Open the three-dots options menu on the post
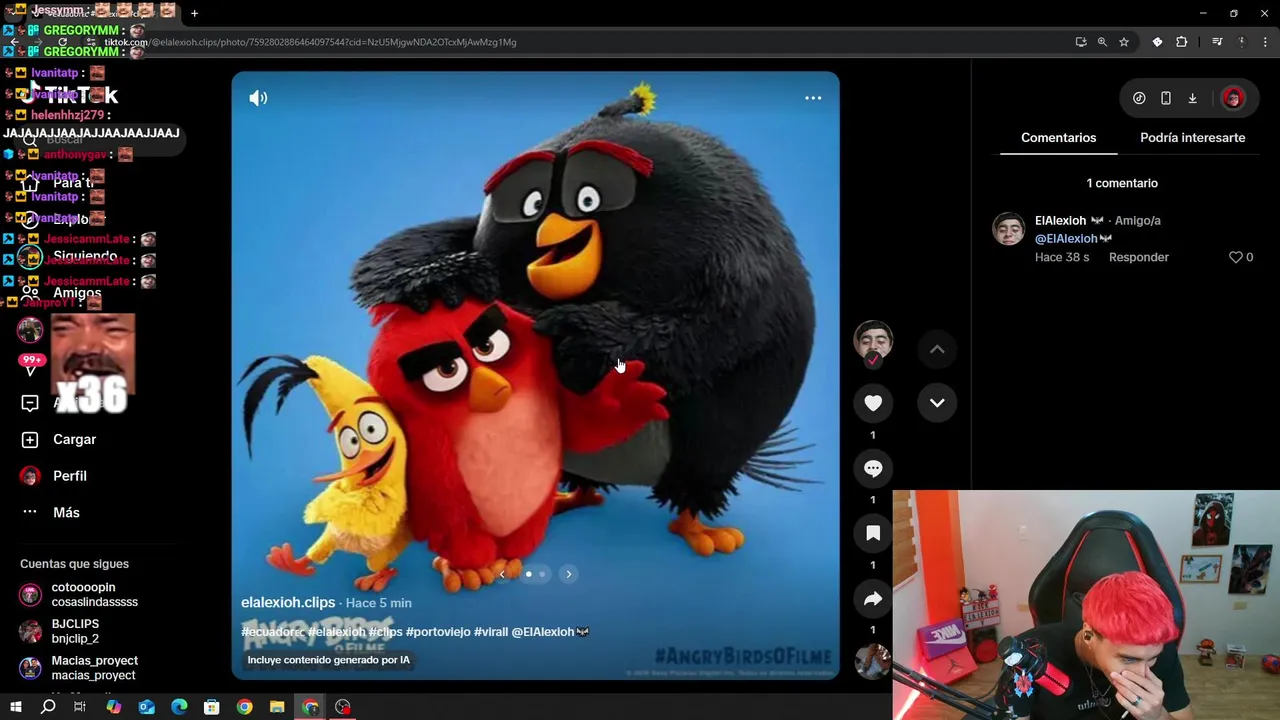The height and width of the screenshot is (720, 1280). (x=813, y=98)
